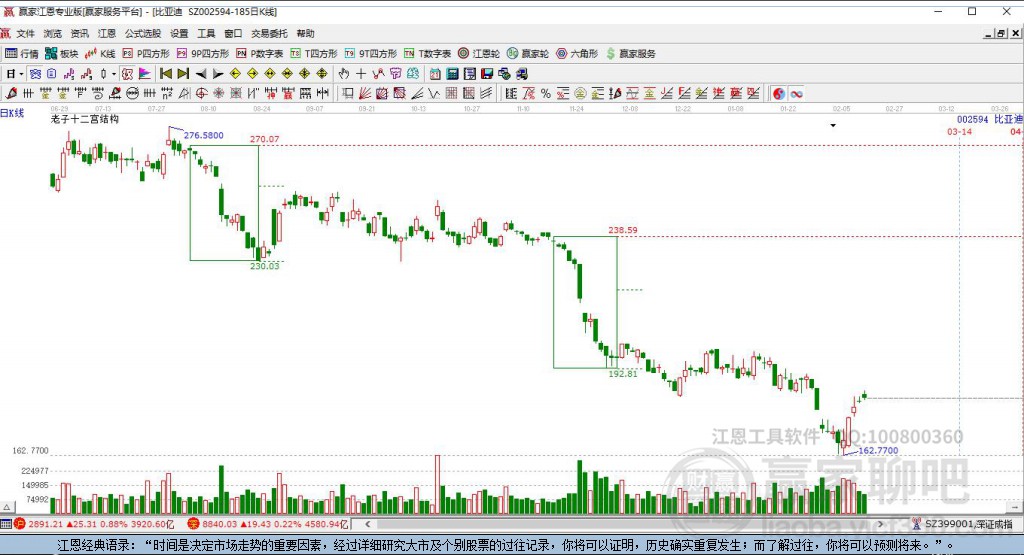Image resolution: width=1024 pixels, height=555 pixels.
Task: Click the 270.07 resistance level label
Action: coord(264,139)
